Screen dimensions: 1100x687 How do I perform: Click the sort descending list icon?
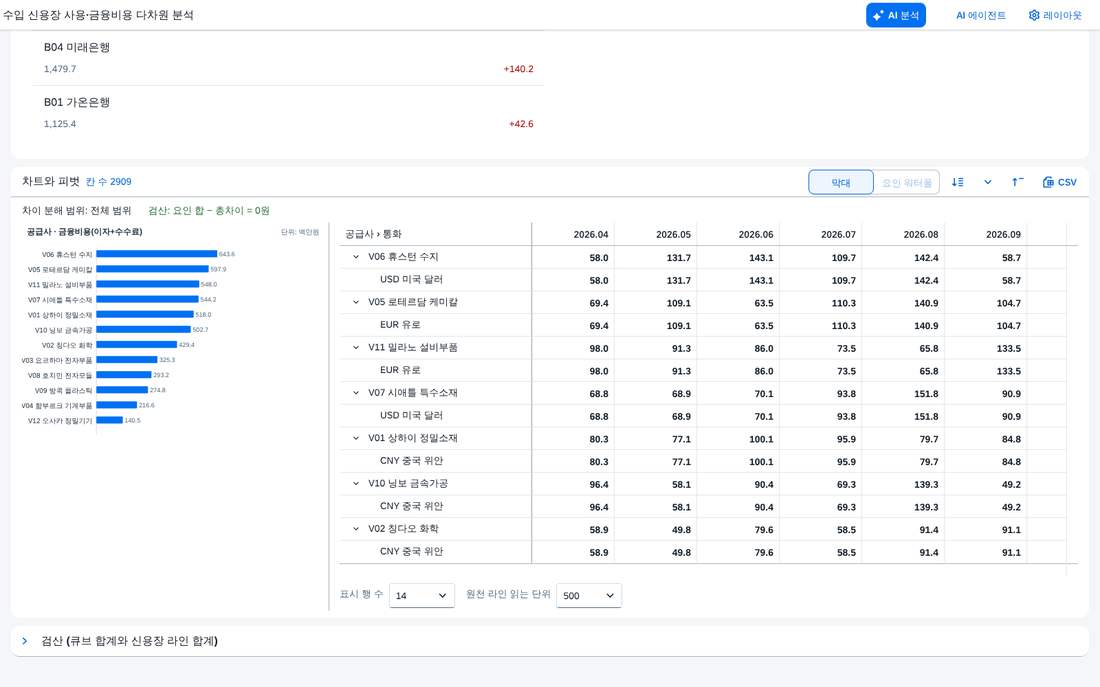(958, 182)
